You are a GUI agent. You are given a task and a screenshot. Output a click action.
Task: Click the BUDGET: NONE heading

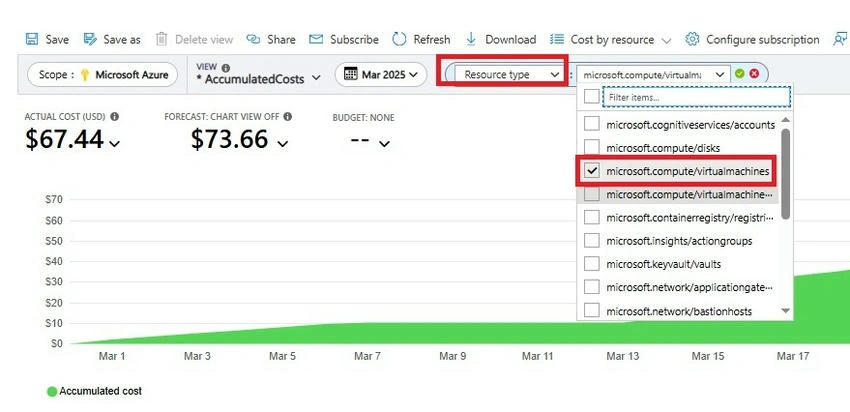point(363,118)
